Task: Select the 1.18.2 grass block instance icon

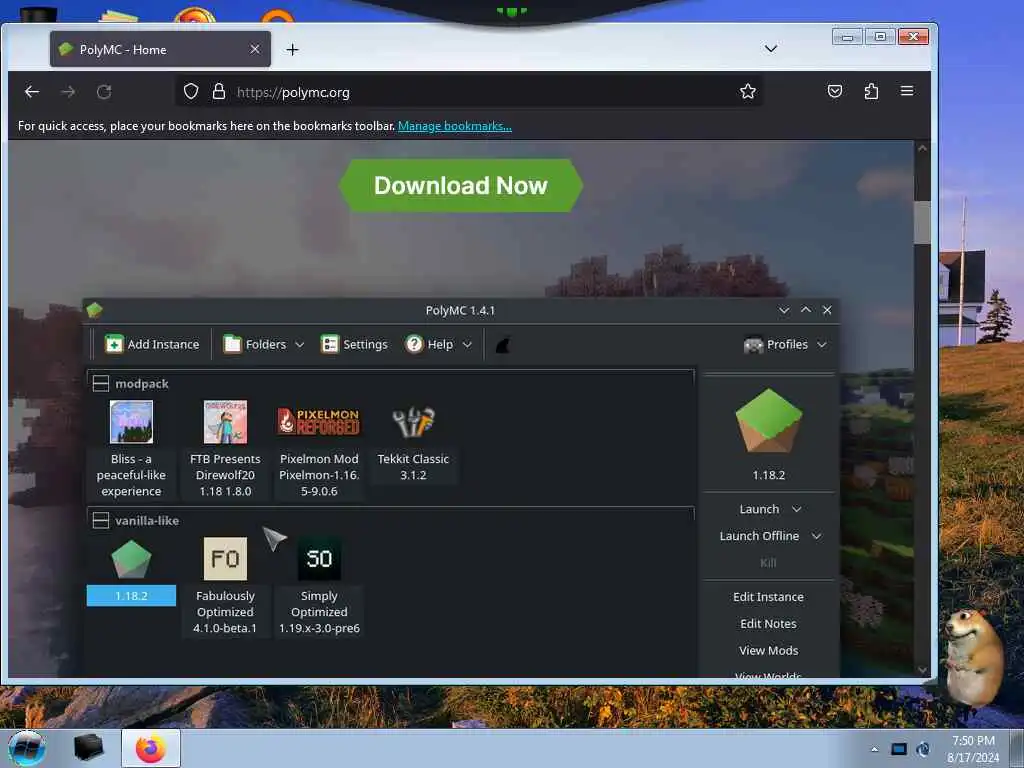Action: 131,559
